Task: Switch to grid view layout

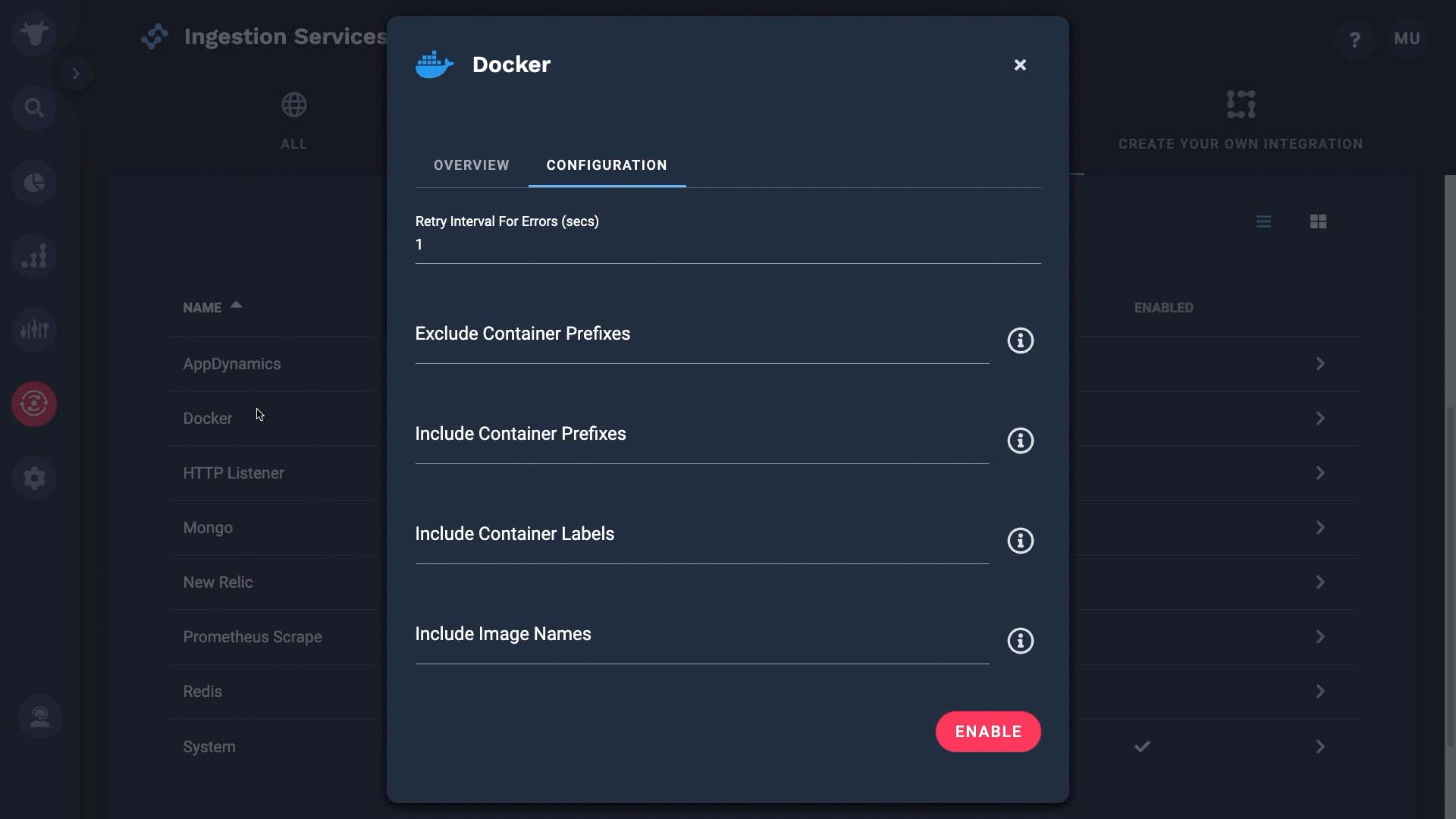Action: coord(1318,221)
